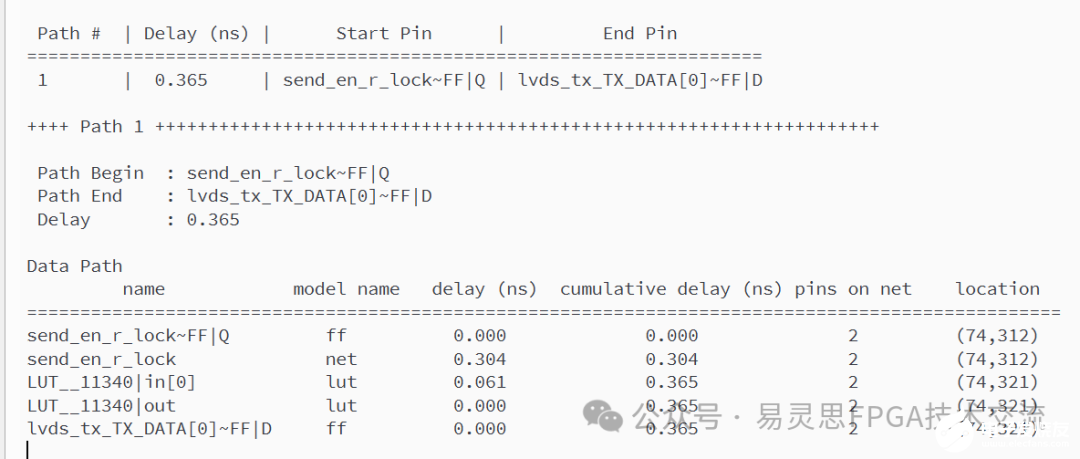Click the "Path #" column header
1080x459 pixels.
pyautogui.click(x=73, y=33)
